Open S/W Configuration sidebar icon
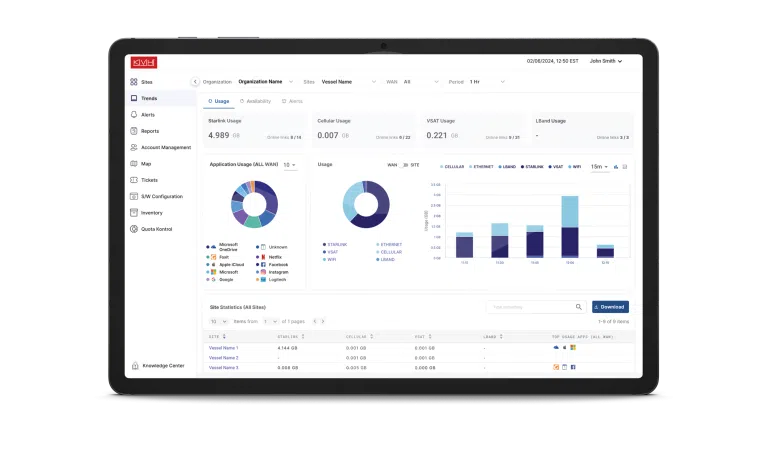The height and width of the screenshot is (462, 768). tap(134, 196)
